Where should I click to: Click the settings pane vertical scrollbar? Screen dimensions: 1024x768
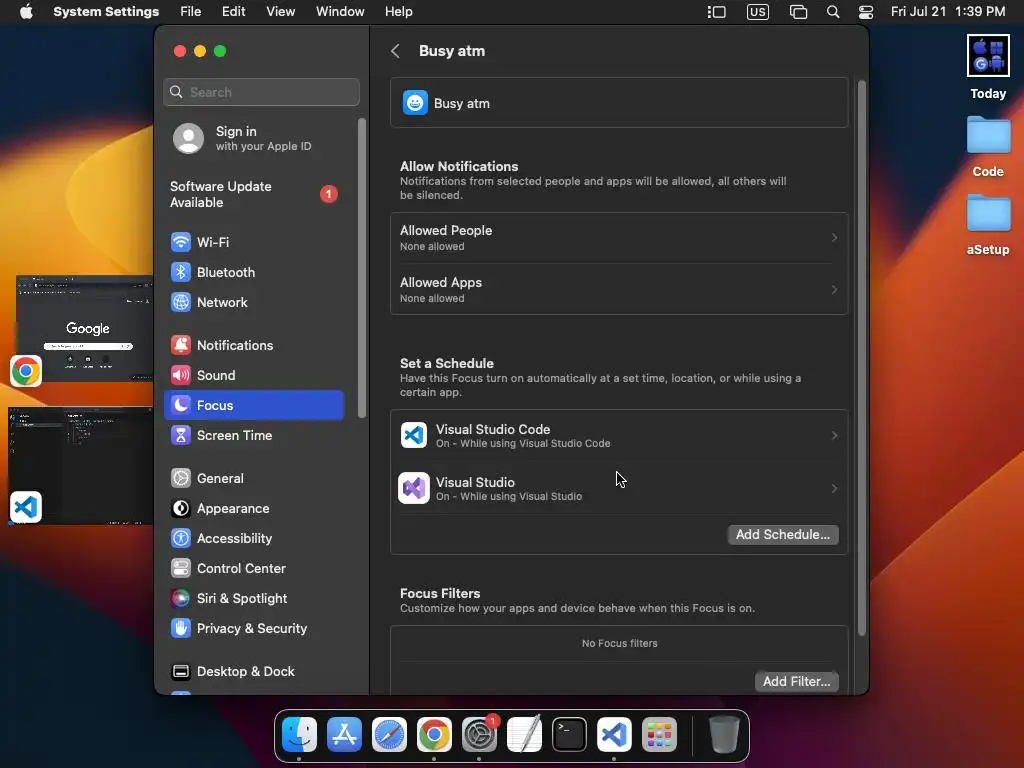tap(861, 358)
